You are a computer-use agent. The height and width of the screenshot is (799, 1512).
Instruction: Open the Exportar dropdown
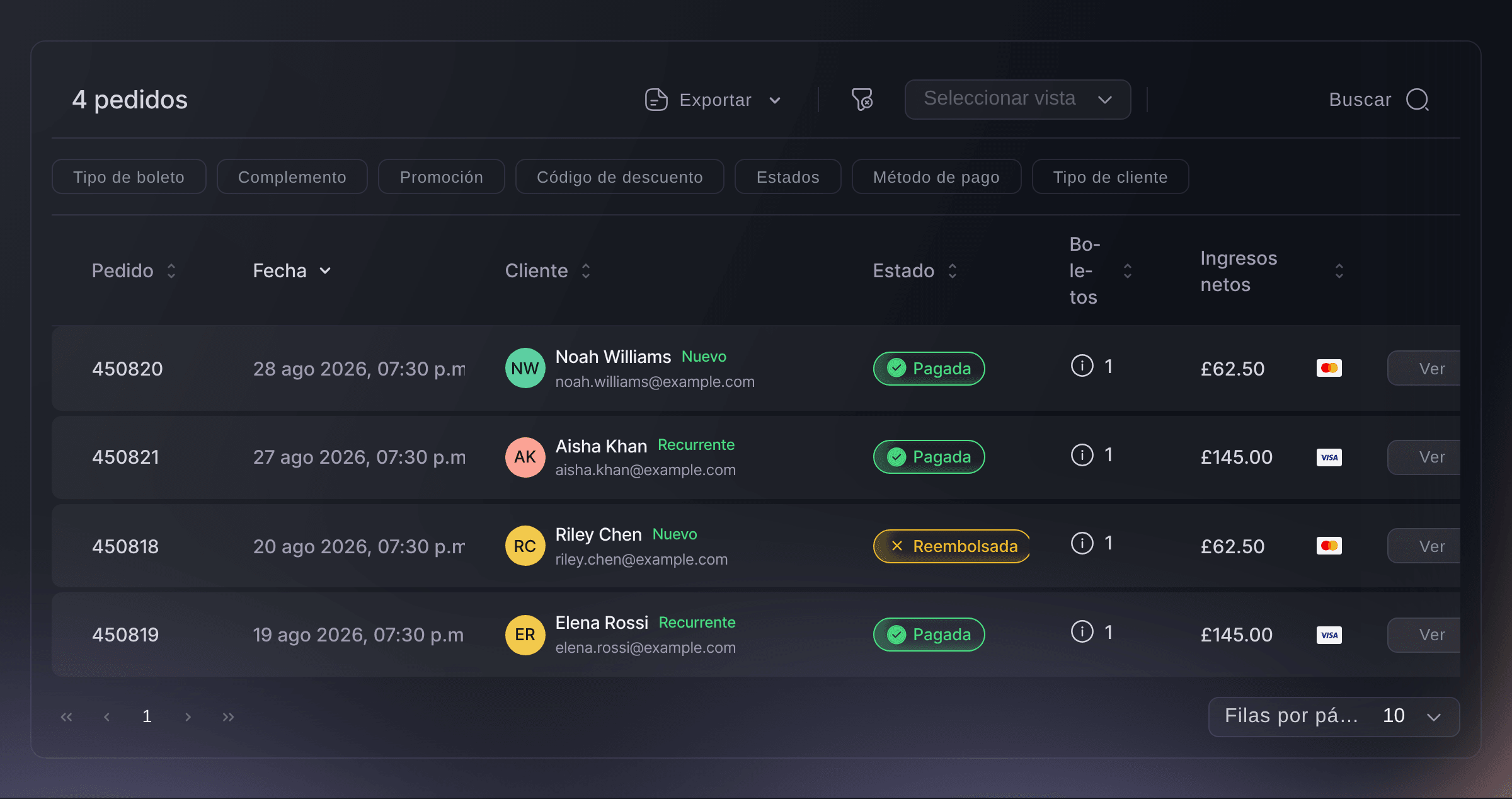click(x=713, y=100)
